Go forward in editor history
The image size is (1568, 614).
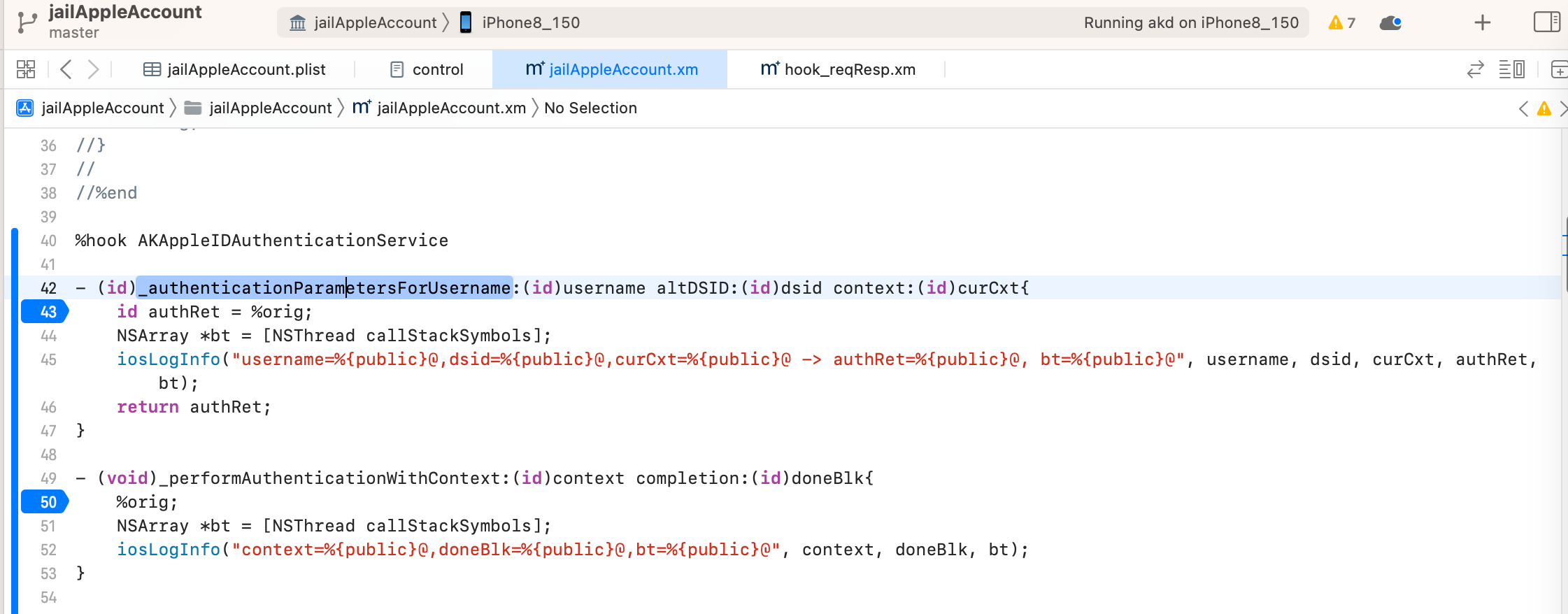click(x=93, y=69)
